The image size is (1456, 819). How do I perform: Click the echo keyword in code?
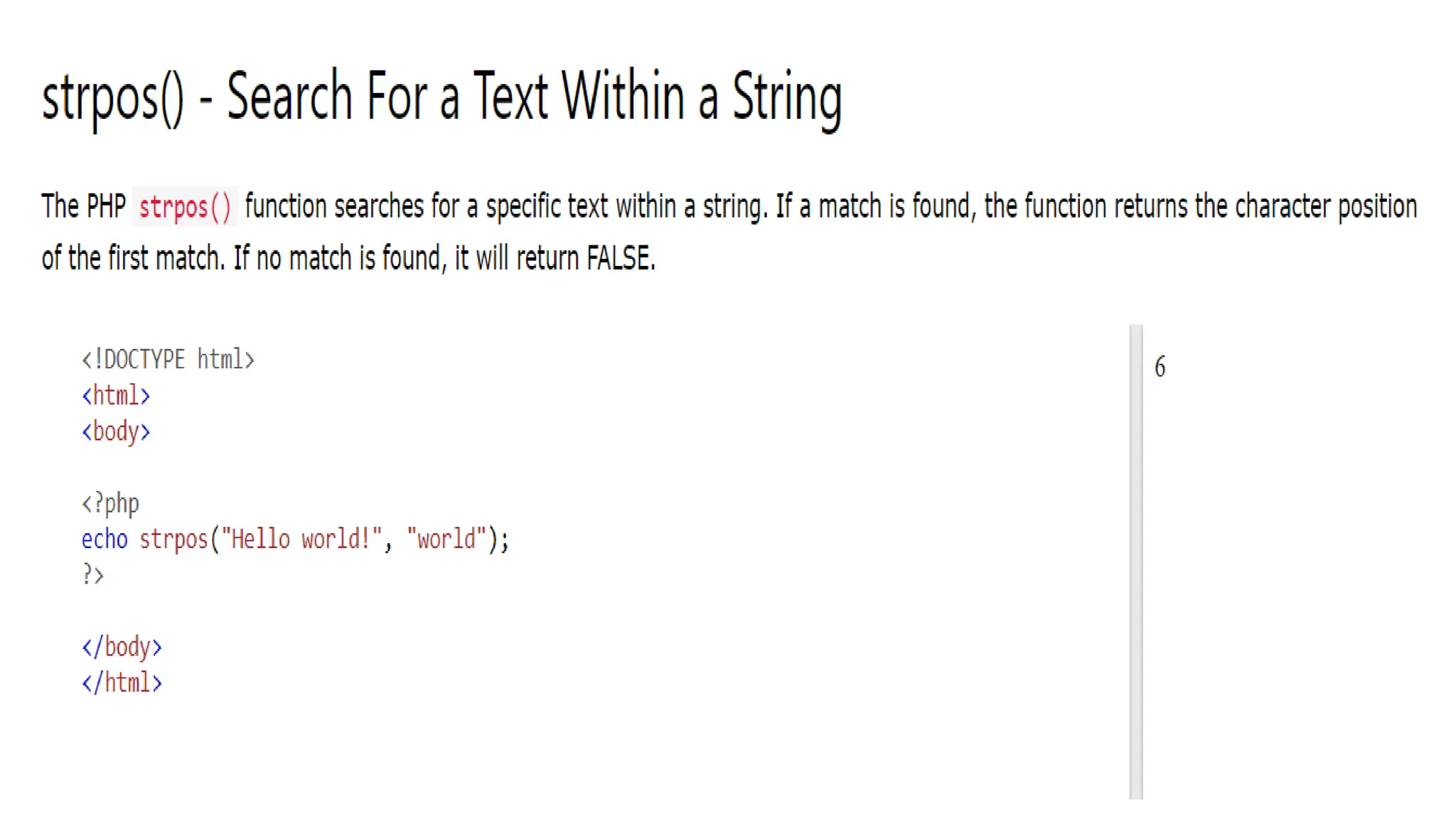[x=105, y=539]
